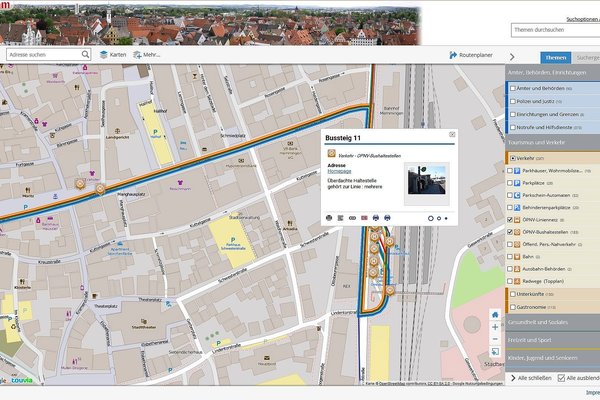Expand the Freizeit und Sport section
This screenshot has width=600, height=400.
(x=553, y=340)
